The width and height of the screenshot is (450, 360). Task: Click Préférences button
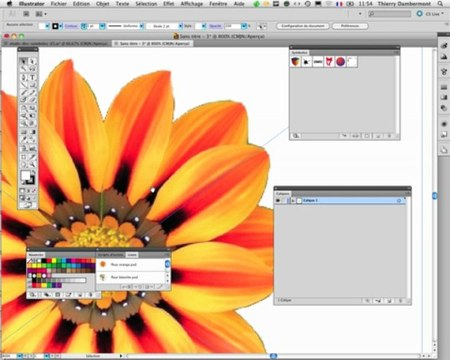click(350, 26)
